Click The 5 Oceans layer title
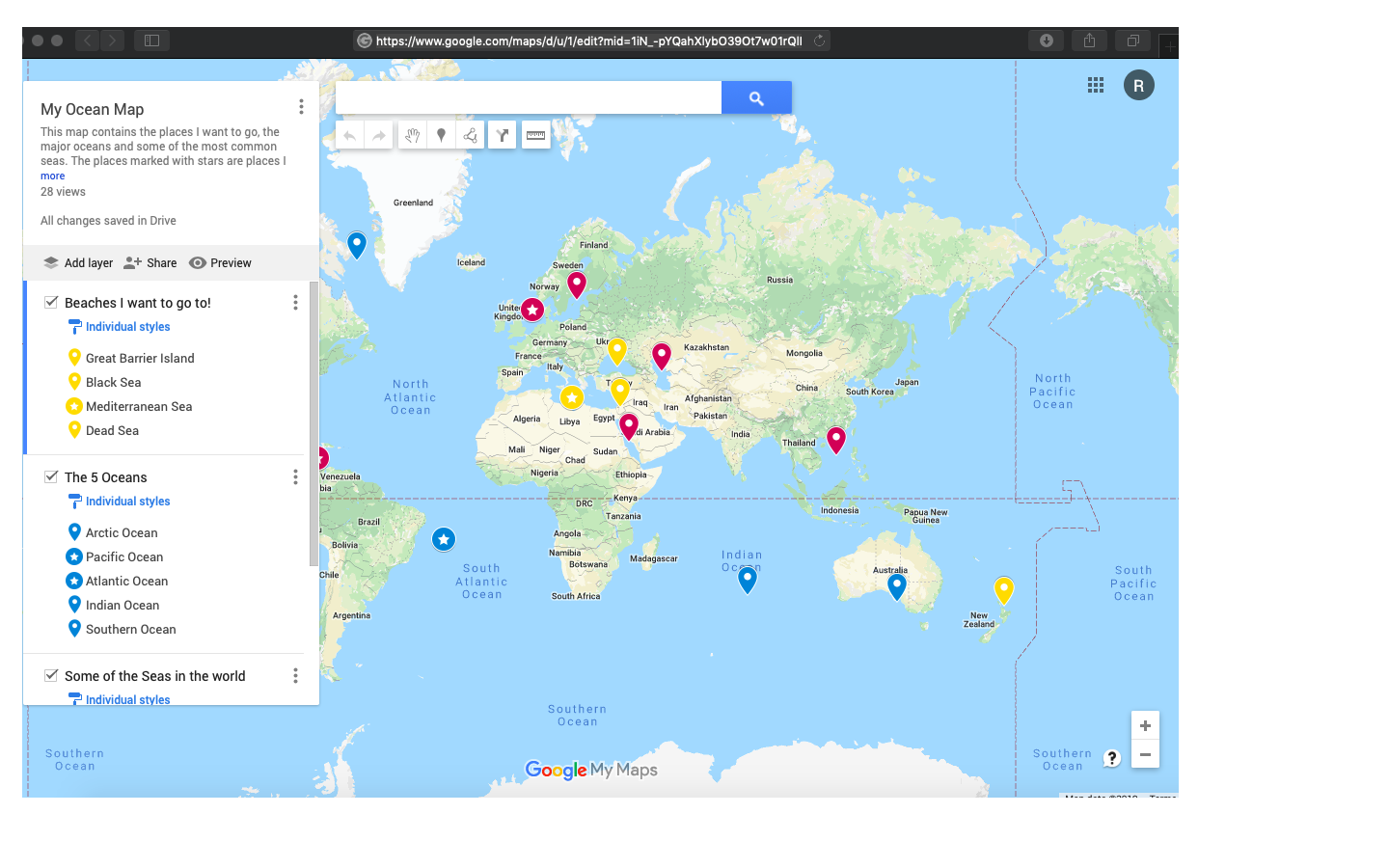1389x868 pixels. (106, 477)
